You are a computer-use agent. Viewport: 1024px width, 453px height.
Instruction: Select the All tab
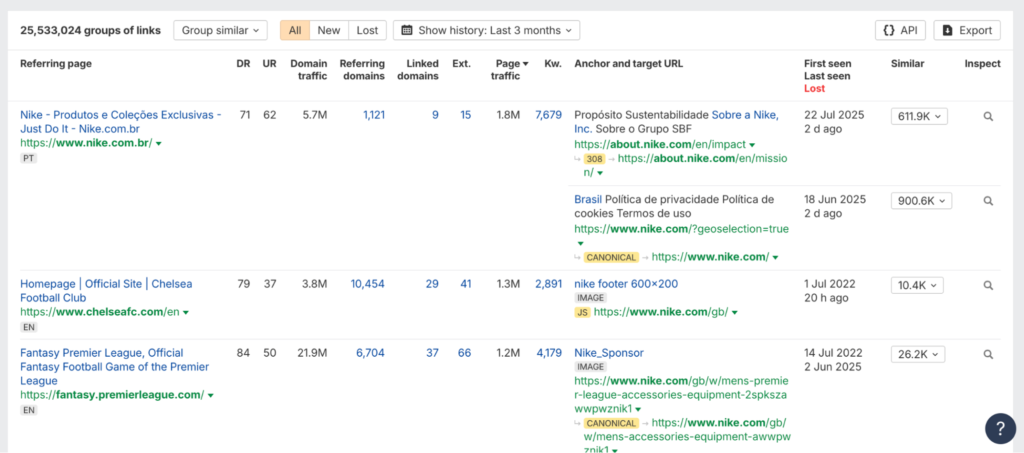(x=295, y=30)
